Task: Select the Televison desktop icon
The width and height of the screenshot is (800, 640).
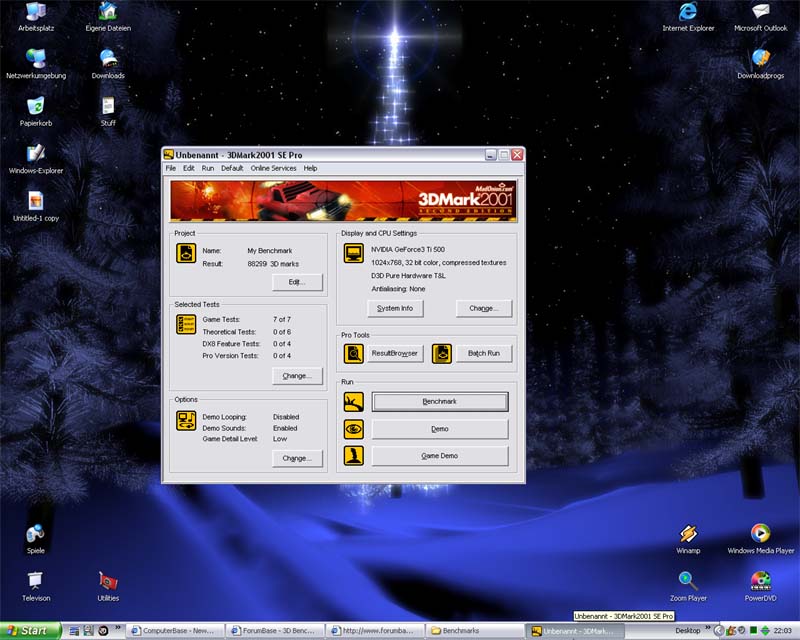Action: point(36,587)
